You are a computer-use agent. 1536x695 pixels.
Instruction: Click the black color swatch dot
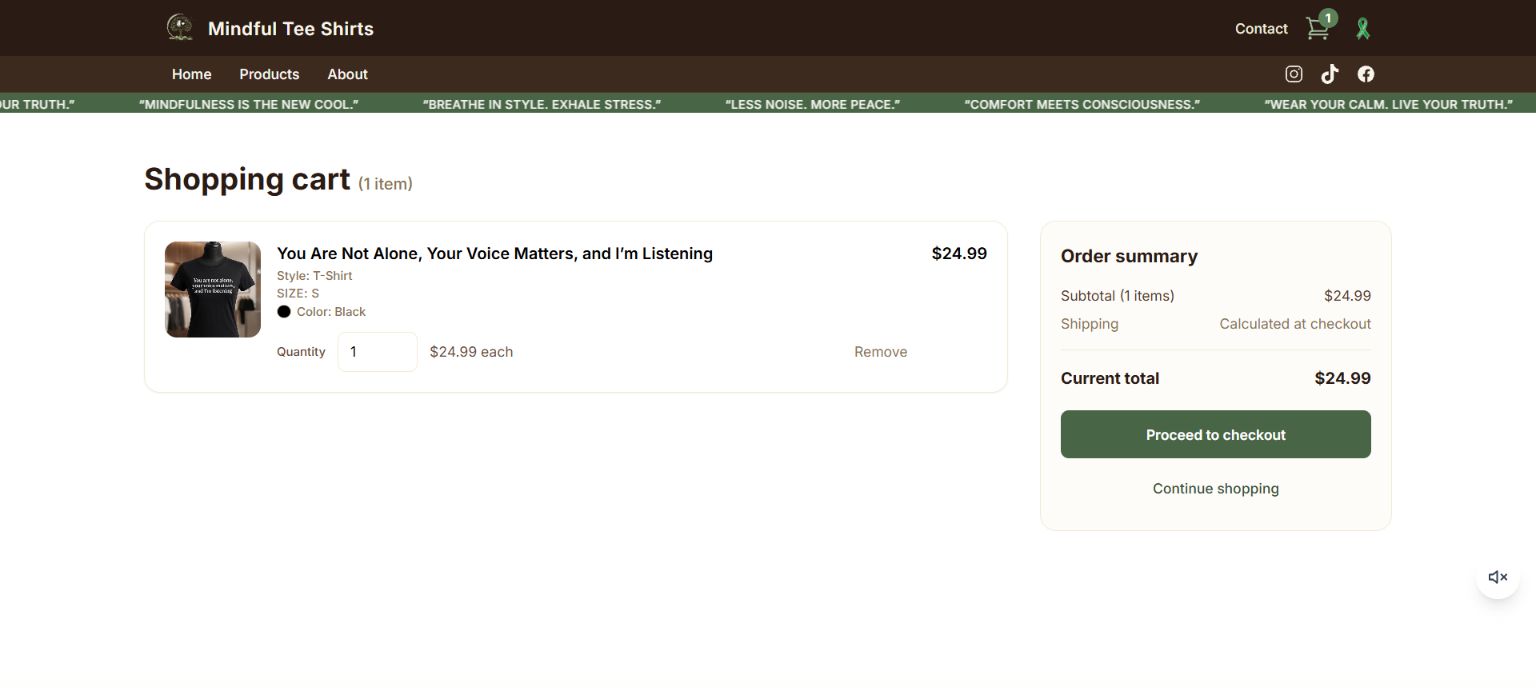coord(284,312)
